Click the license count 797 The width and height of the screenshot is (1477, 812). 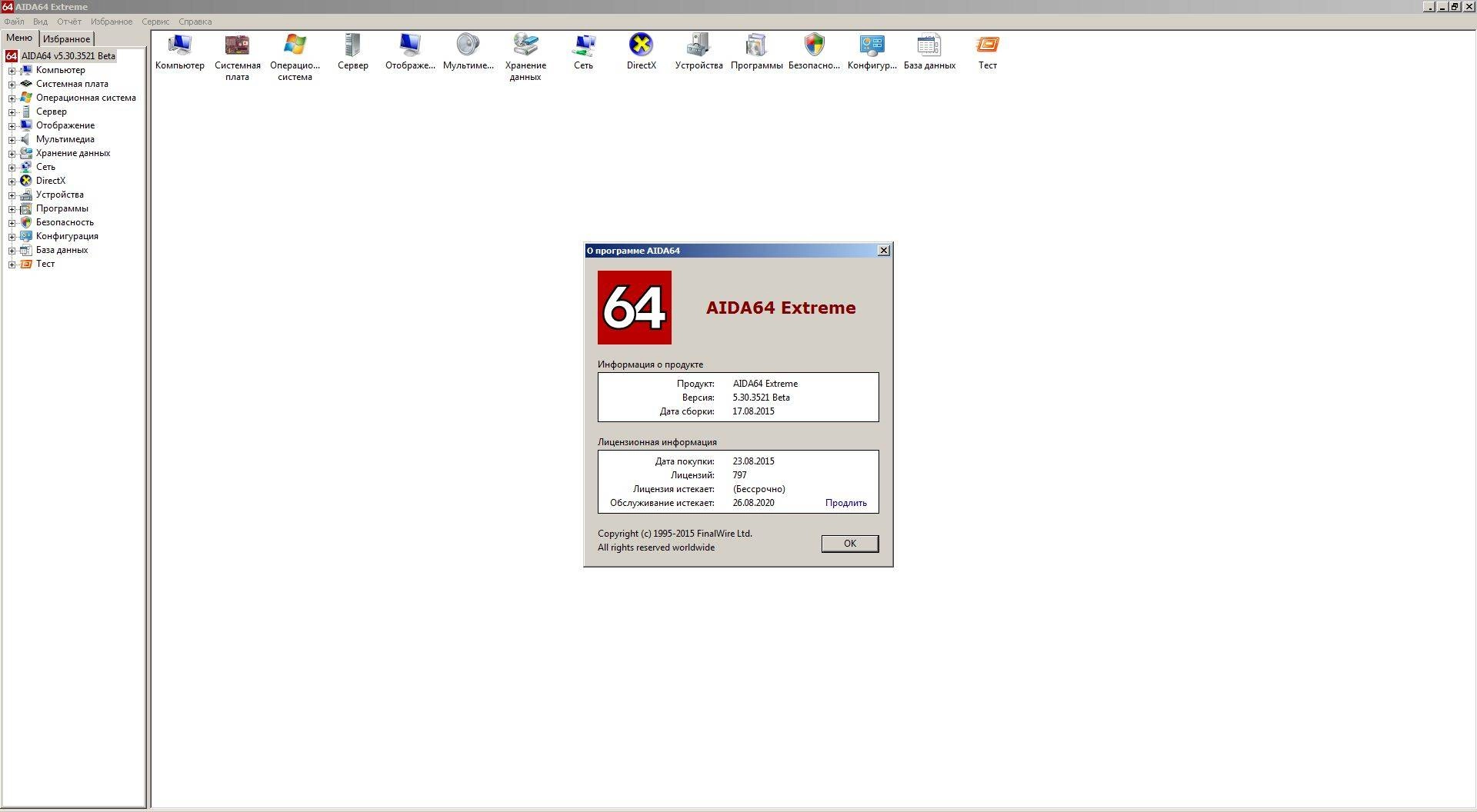point(739,475)
